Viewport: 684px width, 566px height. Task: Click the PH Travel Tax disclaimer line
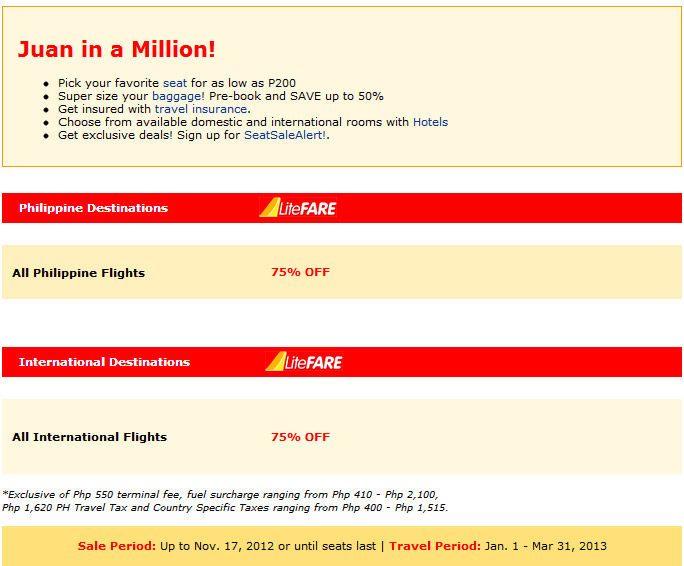tap(225, 508)
